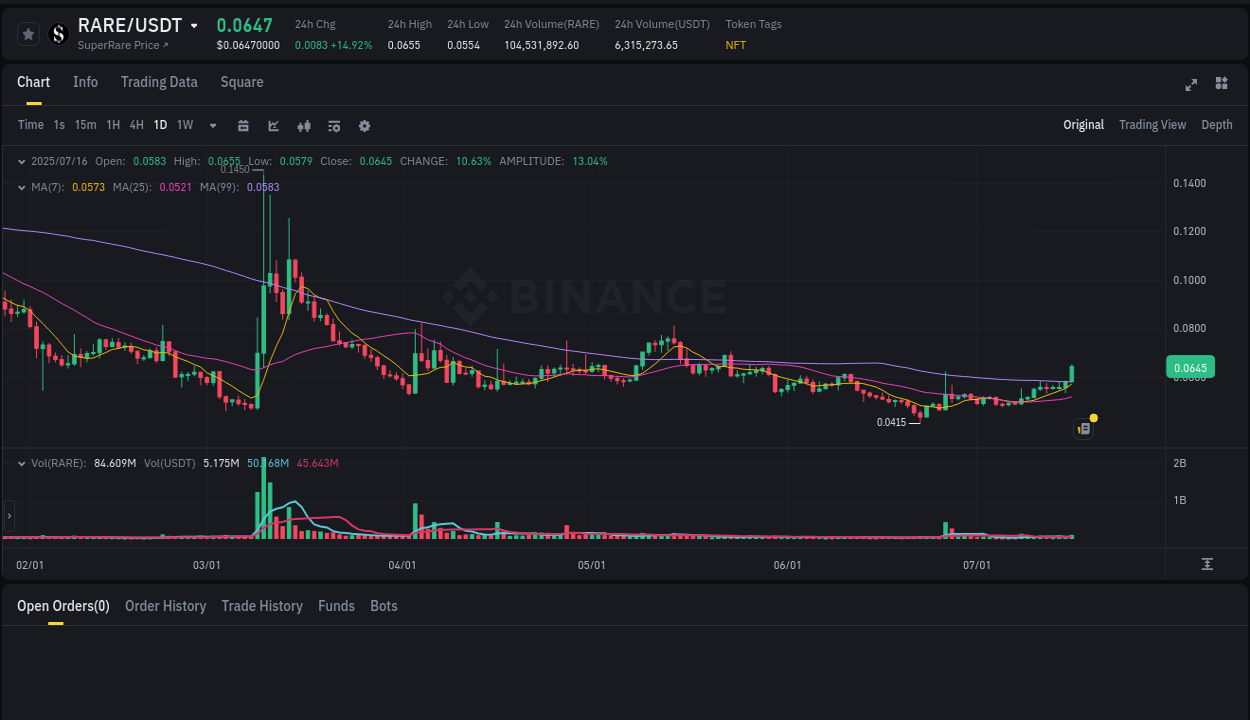
Task: Click the axis scale icon below the price axis
Action: click(1206, 565)
